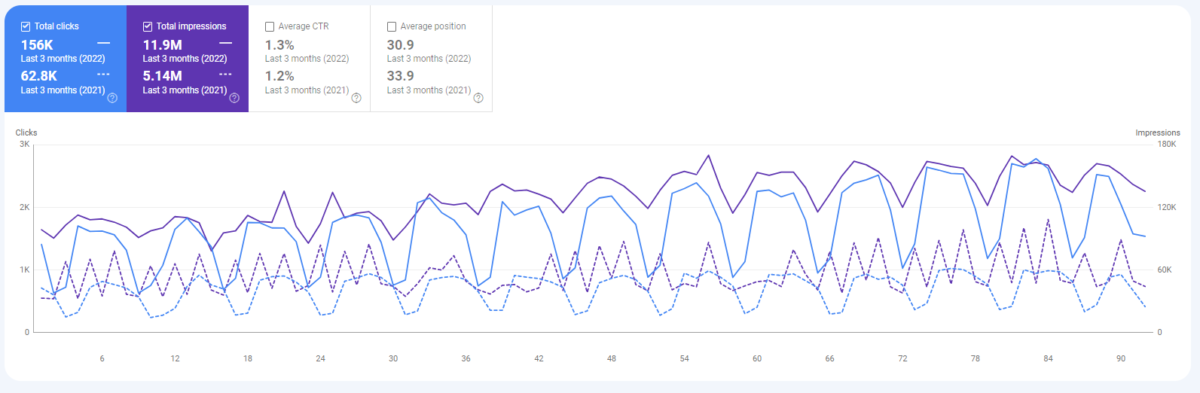Screen dimensions: 1200x393
Task: Click day 24 on the x-axis
Action: 320,358
